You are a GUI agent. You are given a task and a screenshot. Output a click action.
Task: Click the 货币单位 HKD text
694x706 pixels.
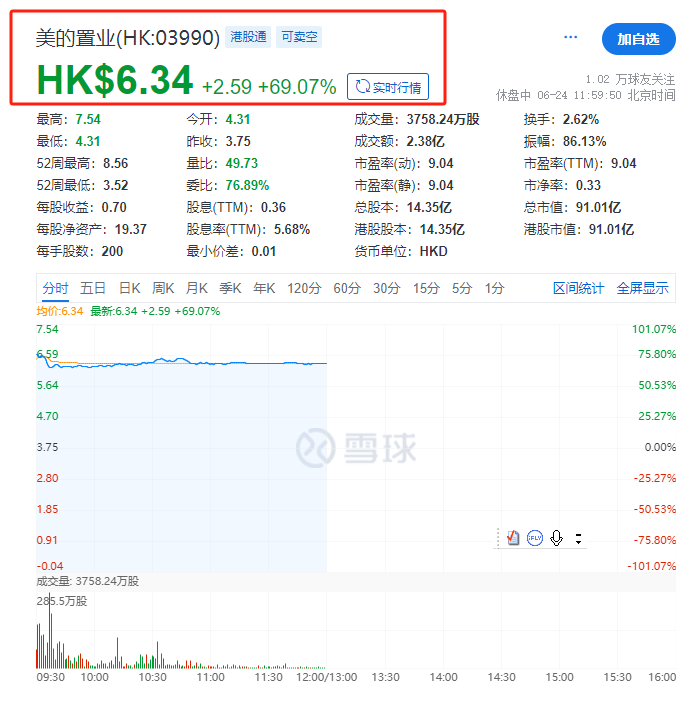pos(433,251)
